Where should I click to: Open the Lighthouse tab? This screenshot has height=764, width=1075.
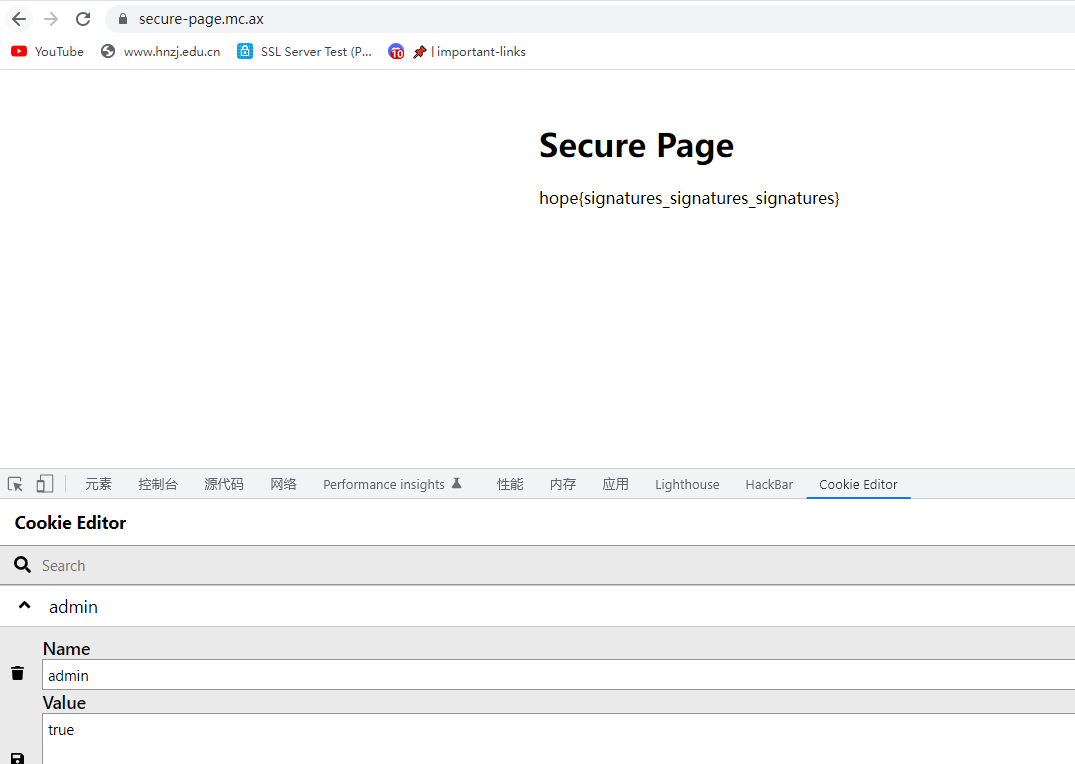pos(687,484)
